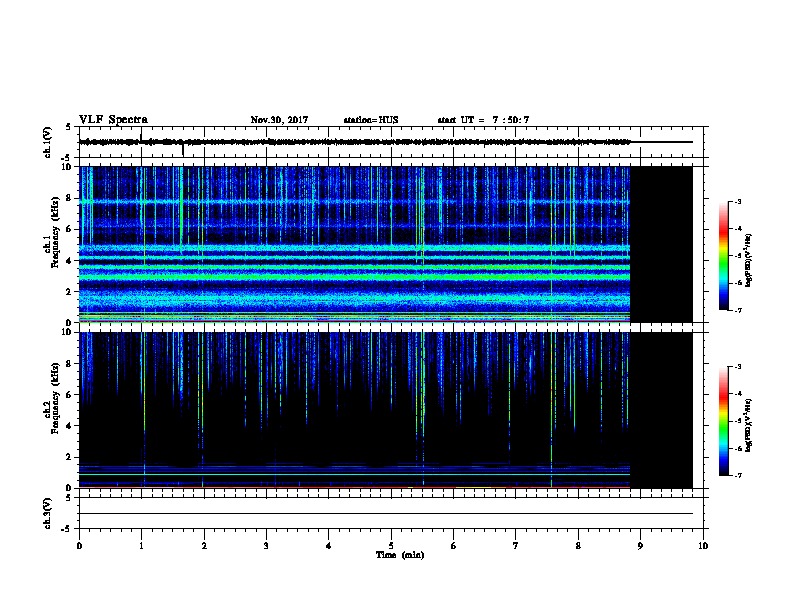Click the "-7" label on the ch.2 color scale
Image resolution: width=792 pixels, height=612 pixels.
pos(738,476)
